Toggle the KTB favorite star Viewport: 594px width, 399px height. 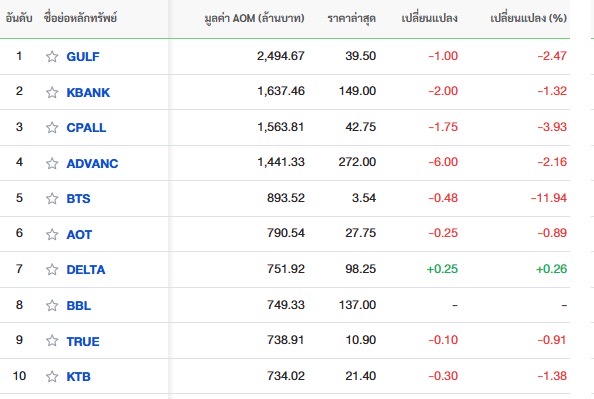click(52, 376)
